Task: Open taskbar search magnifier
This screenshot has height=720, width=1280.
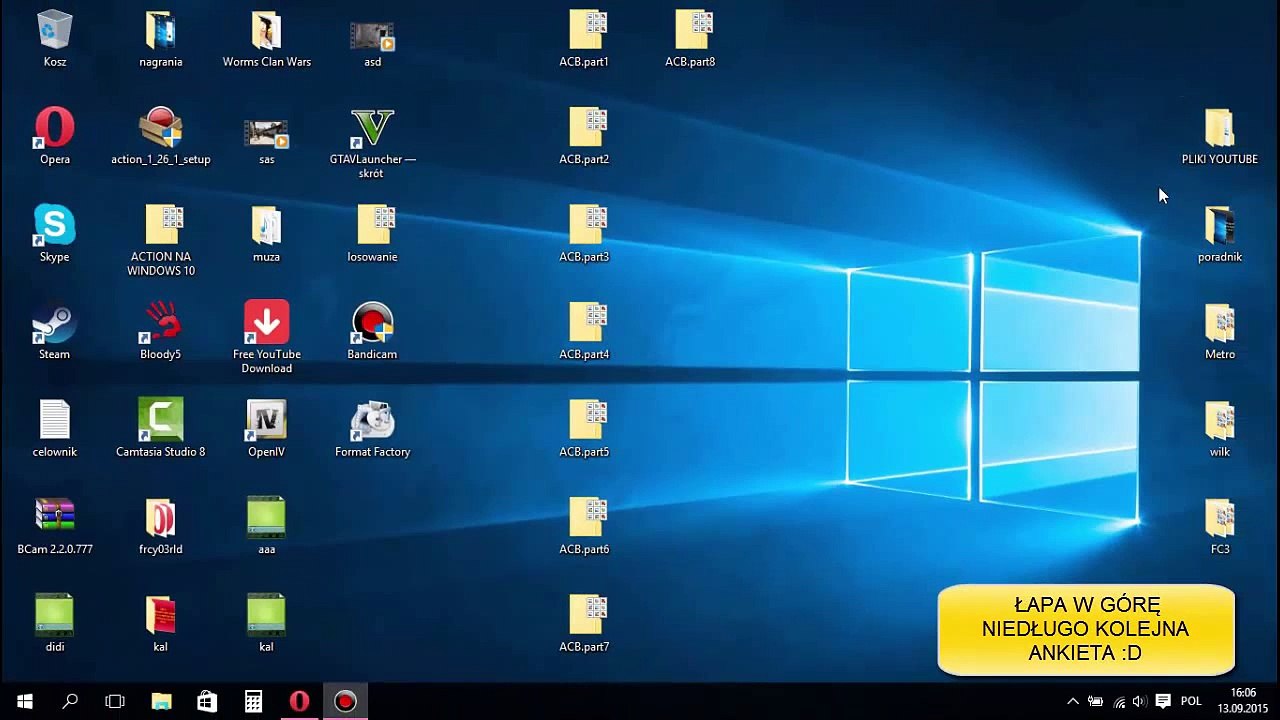Action: (70, 702)
